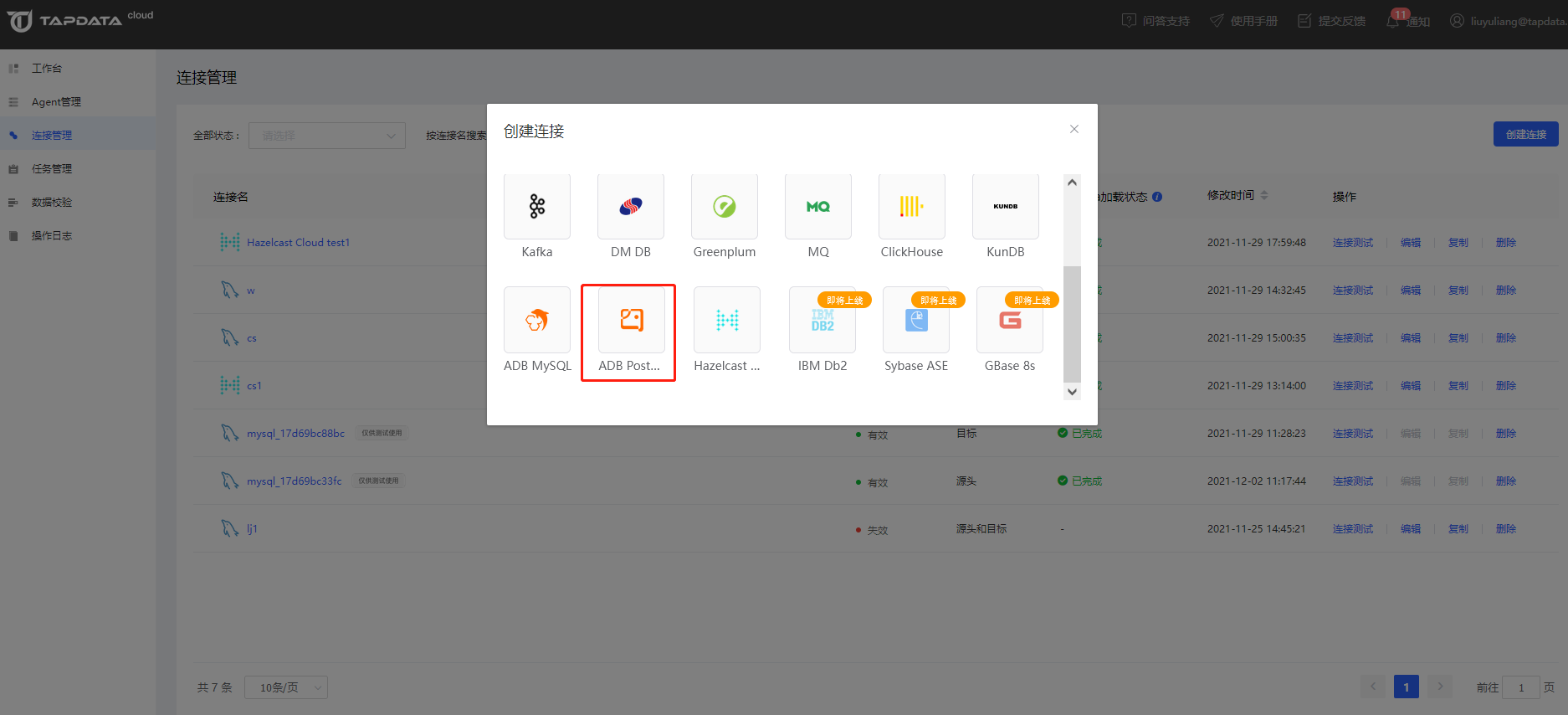Click the load status info icon

pos(1157,197)
